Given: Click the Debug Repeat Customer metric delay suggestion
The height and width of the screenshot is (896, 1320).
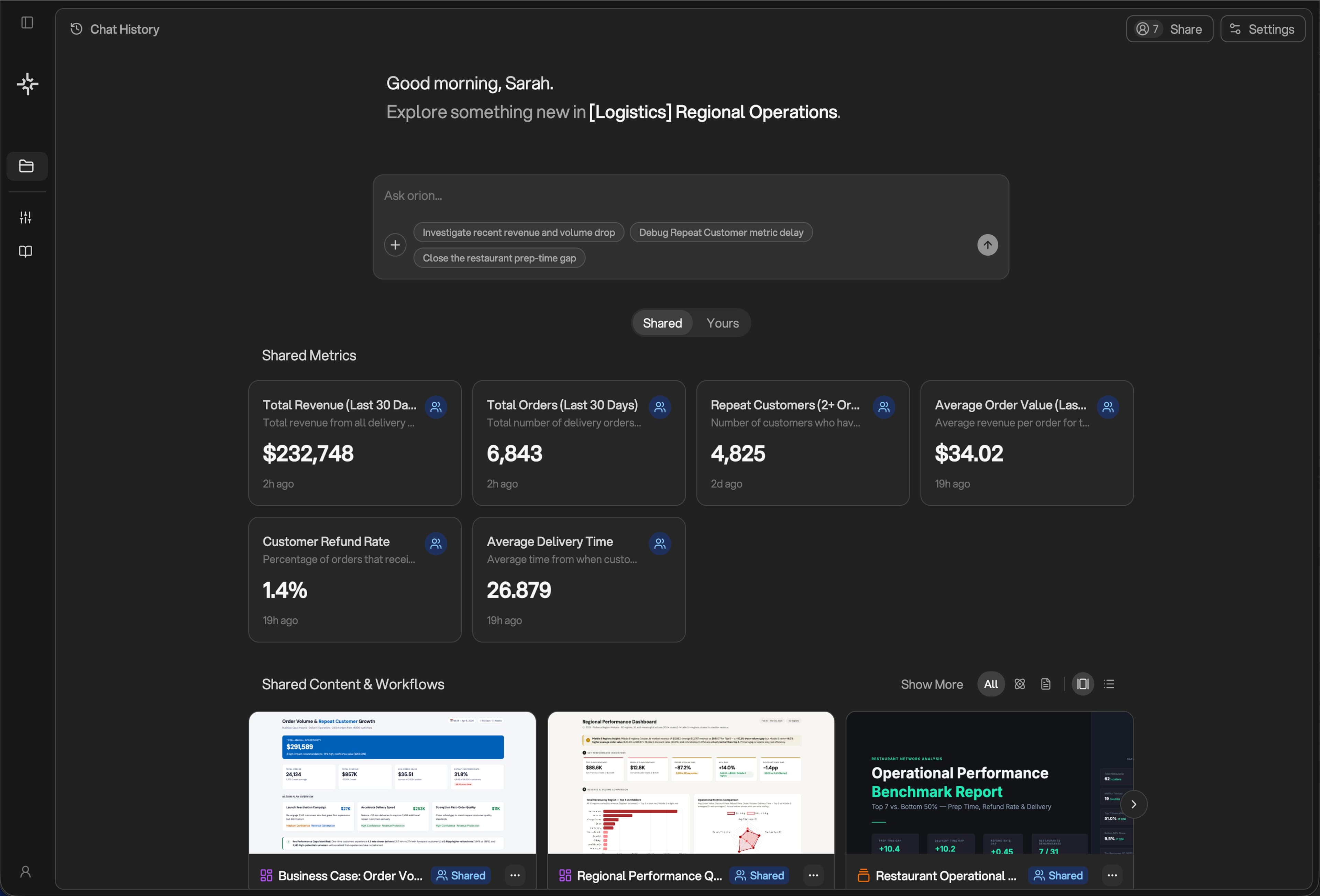Looking at the screenshot, I should coord(721,232).
